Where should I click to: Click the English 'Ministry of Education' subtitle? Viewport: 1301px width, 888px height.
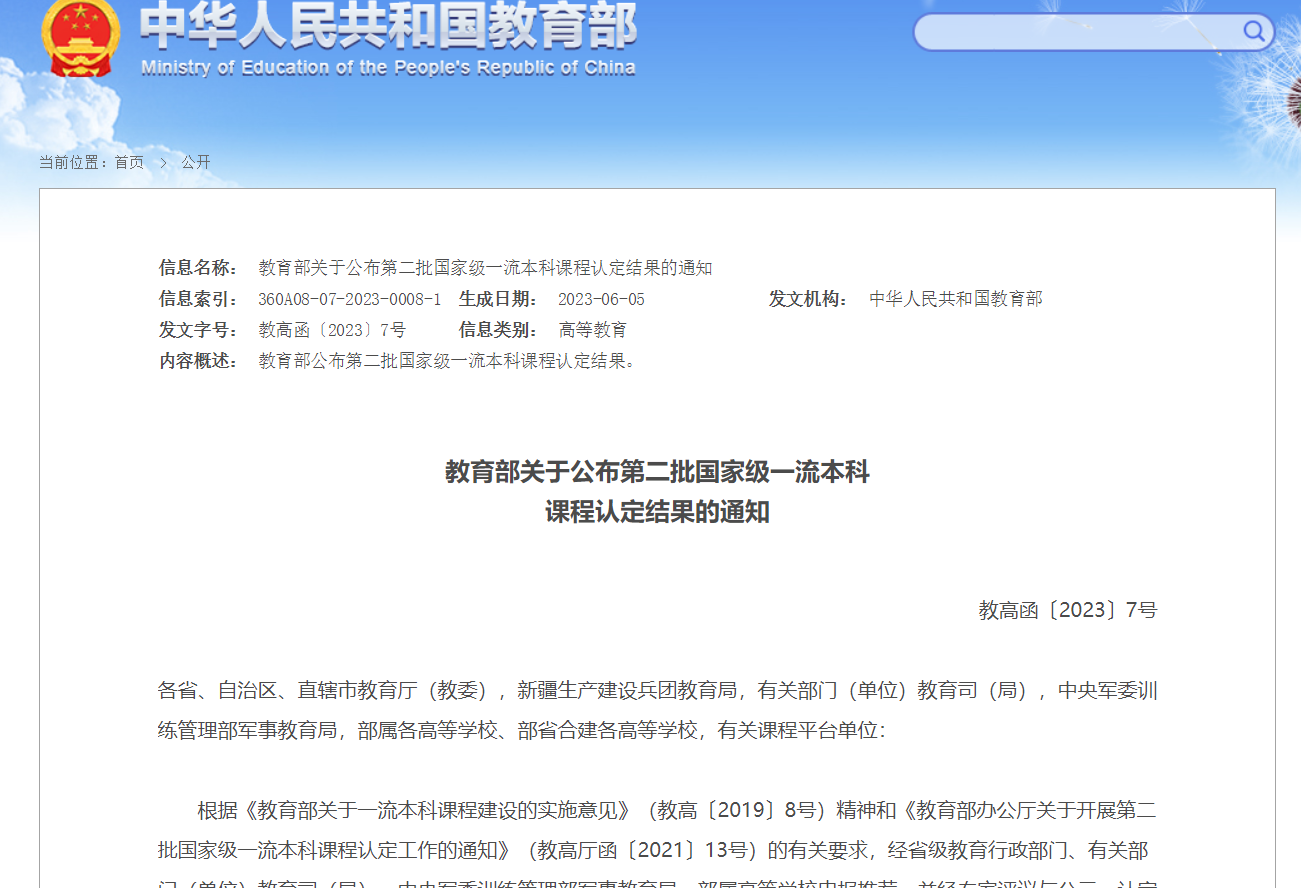pos(388,68)
